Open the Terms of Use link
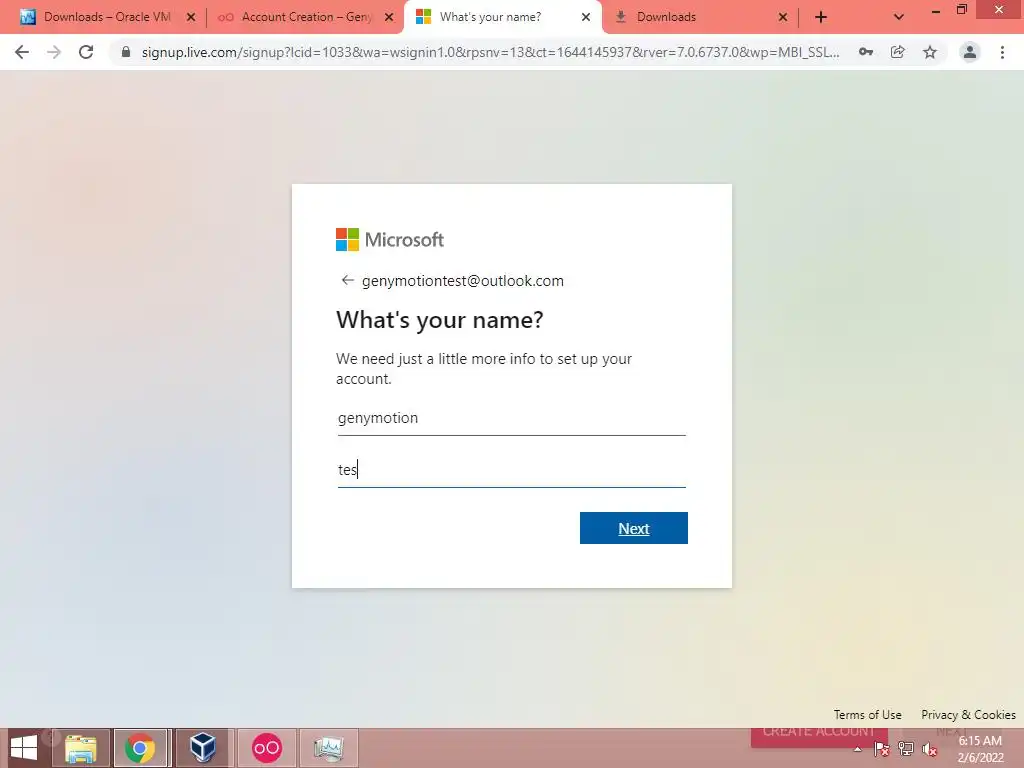The height and width of the screenshot is (768, 1024). click(867, 714)
